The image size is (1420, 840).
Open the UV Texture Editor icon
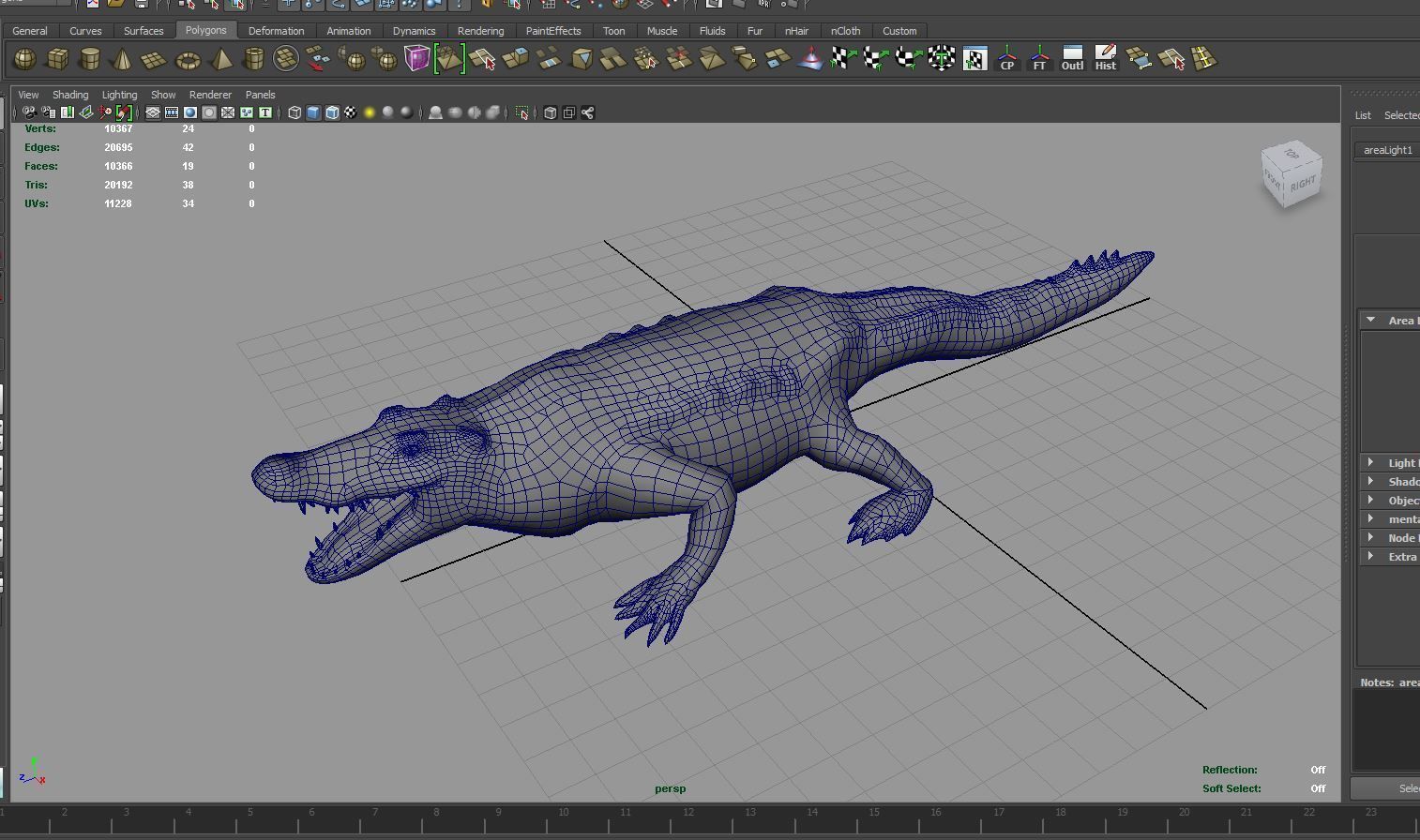click(x=974, y=60)
